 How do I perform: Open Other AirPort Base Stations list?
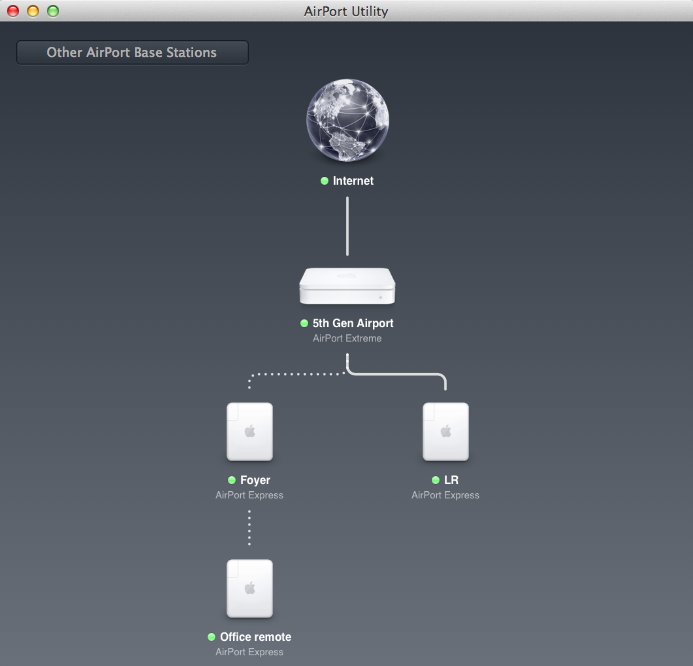(x=132, y=53)
